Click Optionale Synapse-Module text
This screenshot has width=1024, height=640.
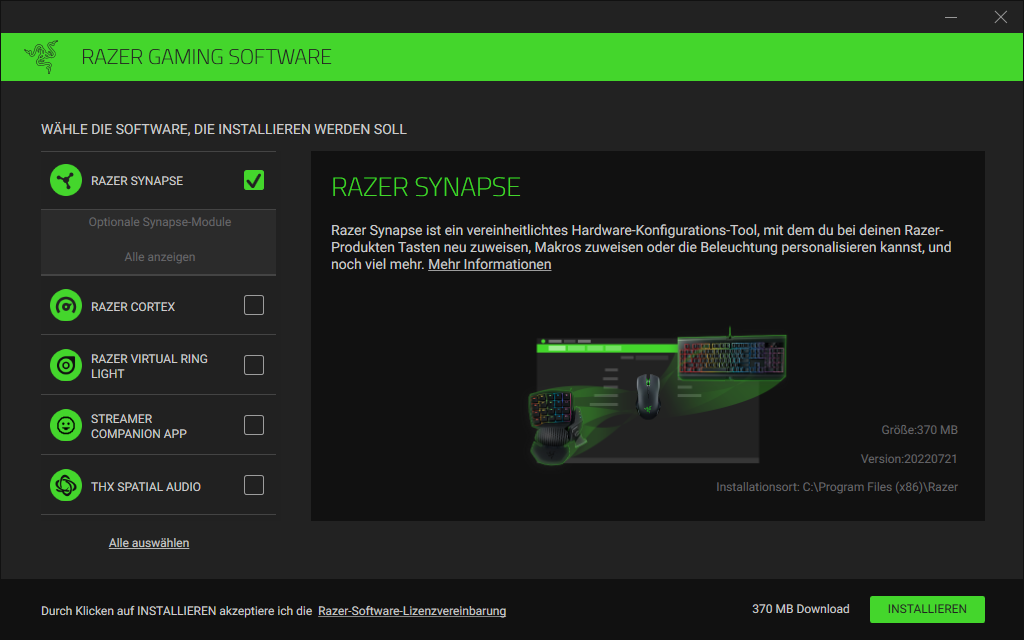click(160, 222)
